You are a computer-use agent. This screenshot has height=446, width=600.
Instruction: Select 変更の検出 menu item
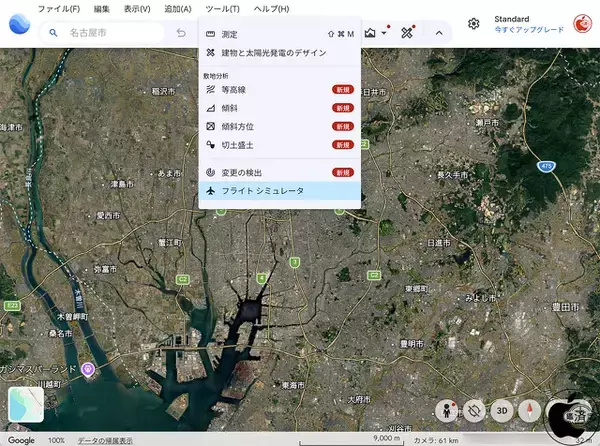point(280,173)
